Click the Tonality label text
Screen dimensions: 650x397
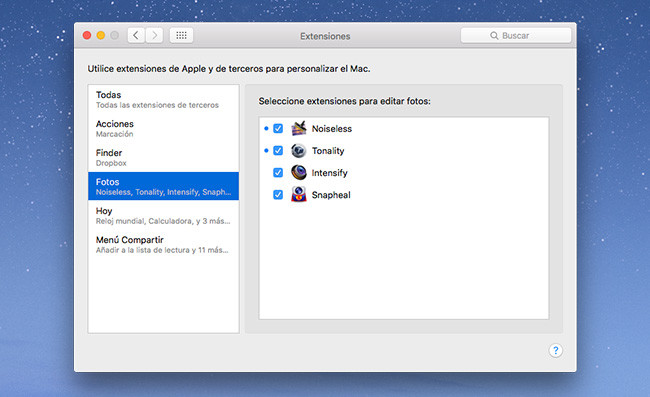[328, 151]
